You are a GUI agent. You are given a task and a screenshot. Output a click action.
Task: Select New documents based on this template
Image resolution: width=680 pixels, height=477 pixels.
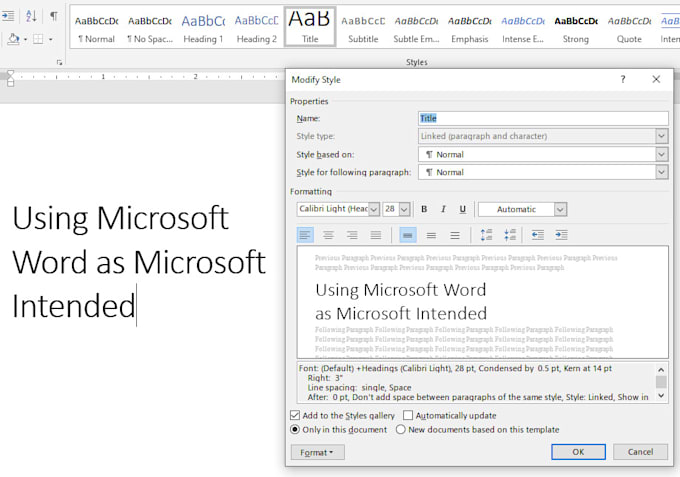401,430
